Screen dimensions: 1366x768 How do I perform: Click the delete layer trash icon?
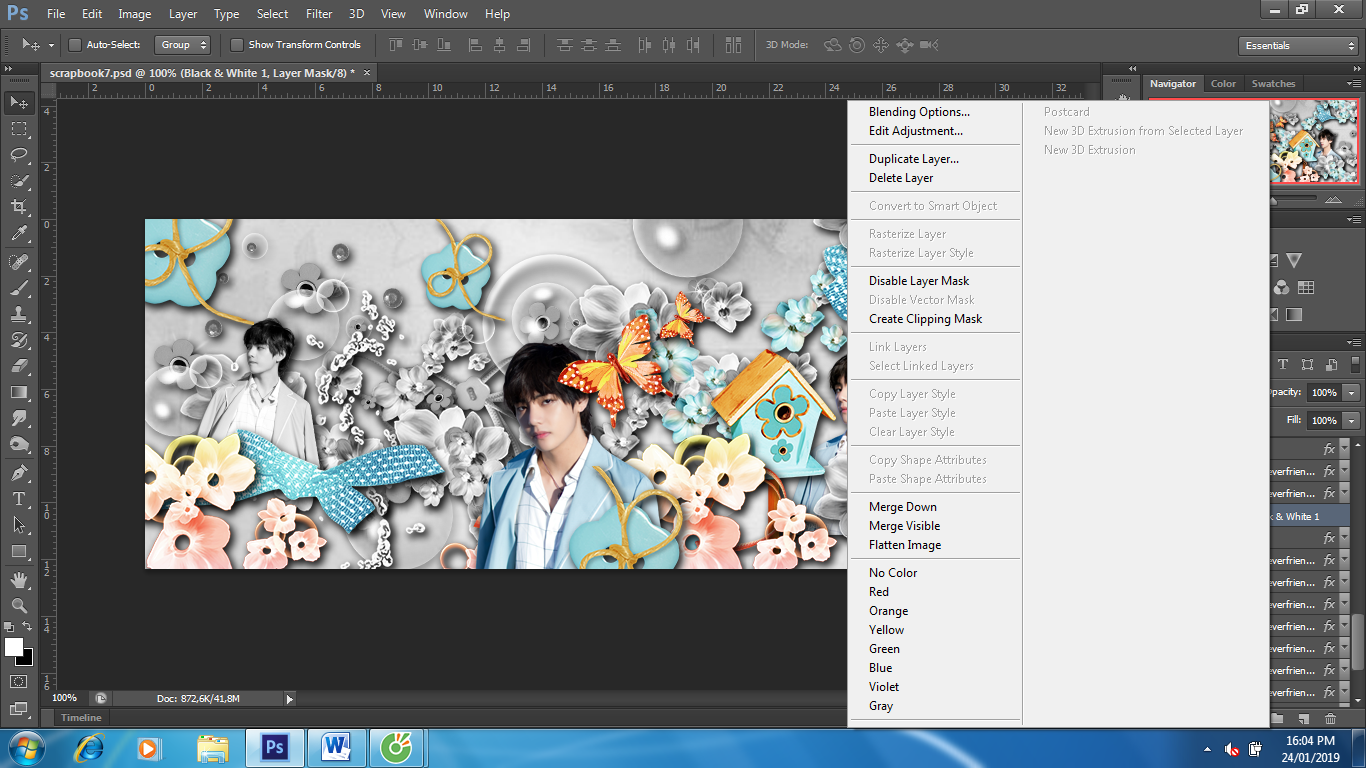point(1330,718)
